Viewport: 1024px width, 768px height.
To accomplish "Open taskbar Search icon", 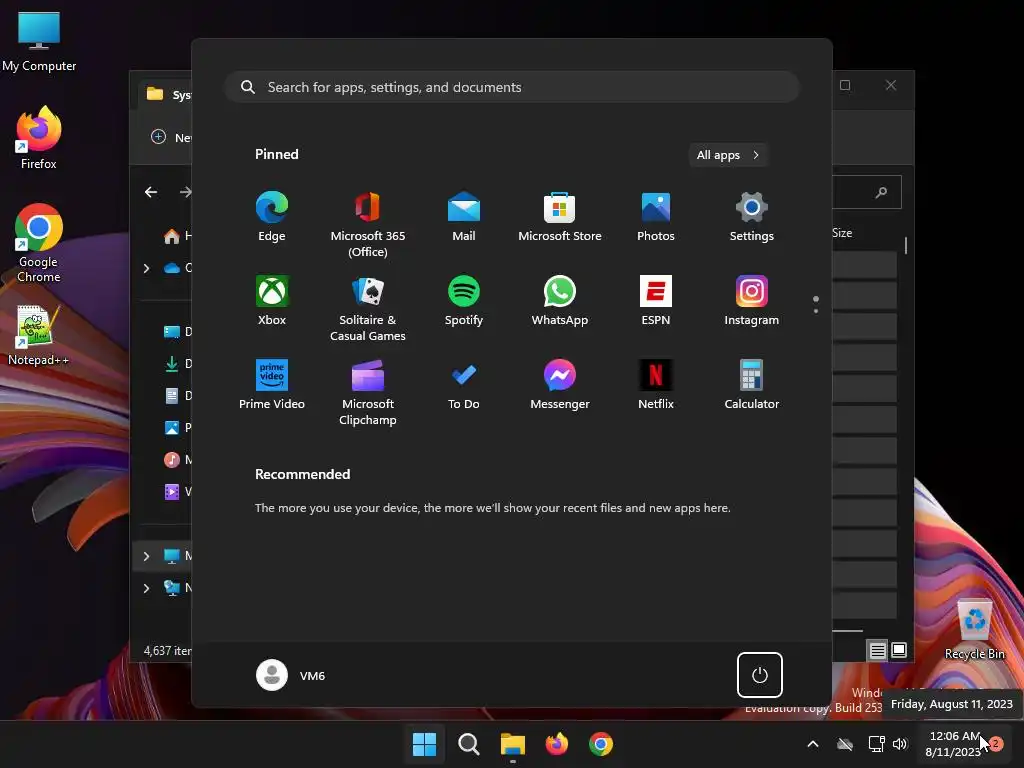I will click(x=468, y=744).
